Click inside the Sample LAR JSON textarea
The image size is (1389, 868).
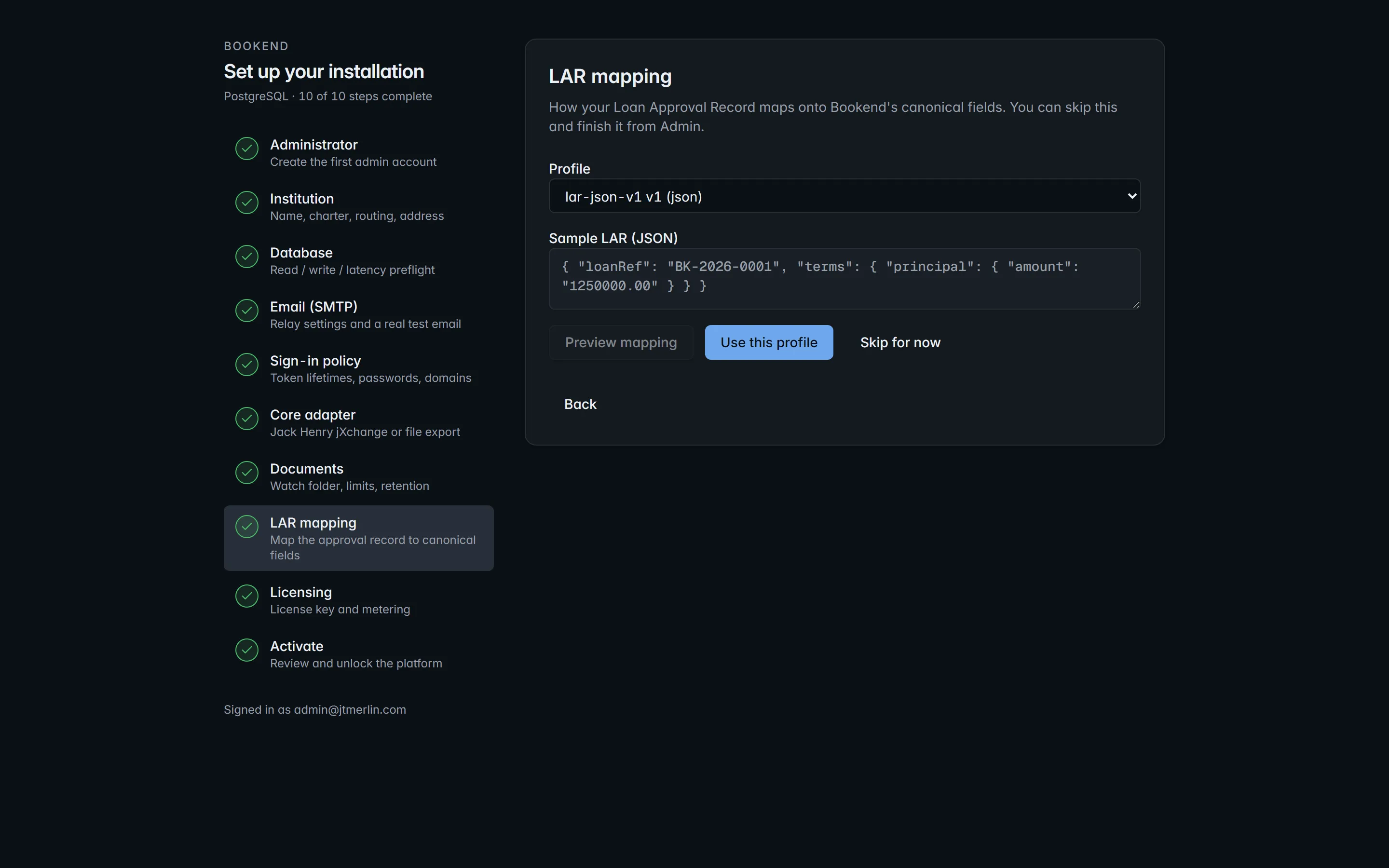click(x=844, y=279)
